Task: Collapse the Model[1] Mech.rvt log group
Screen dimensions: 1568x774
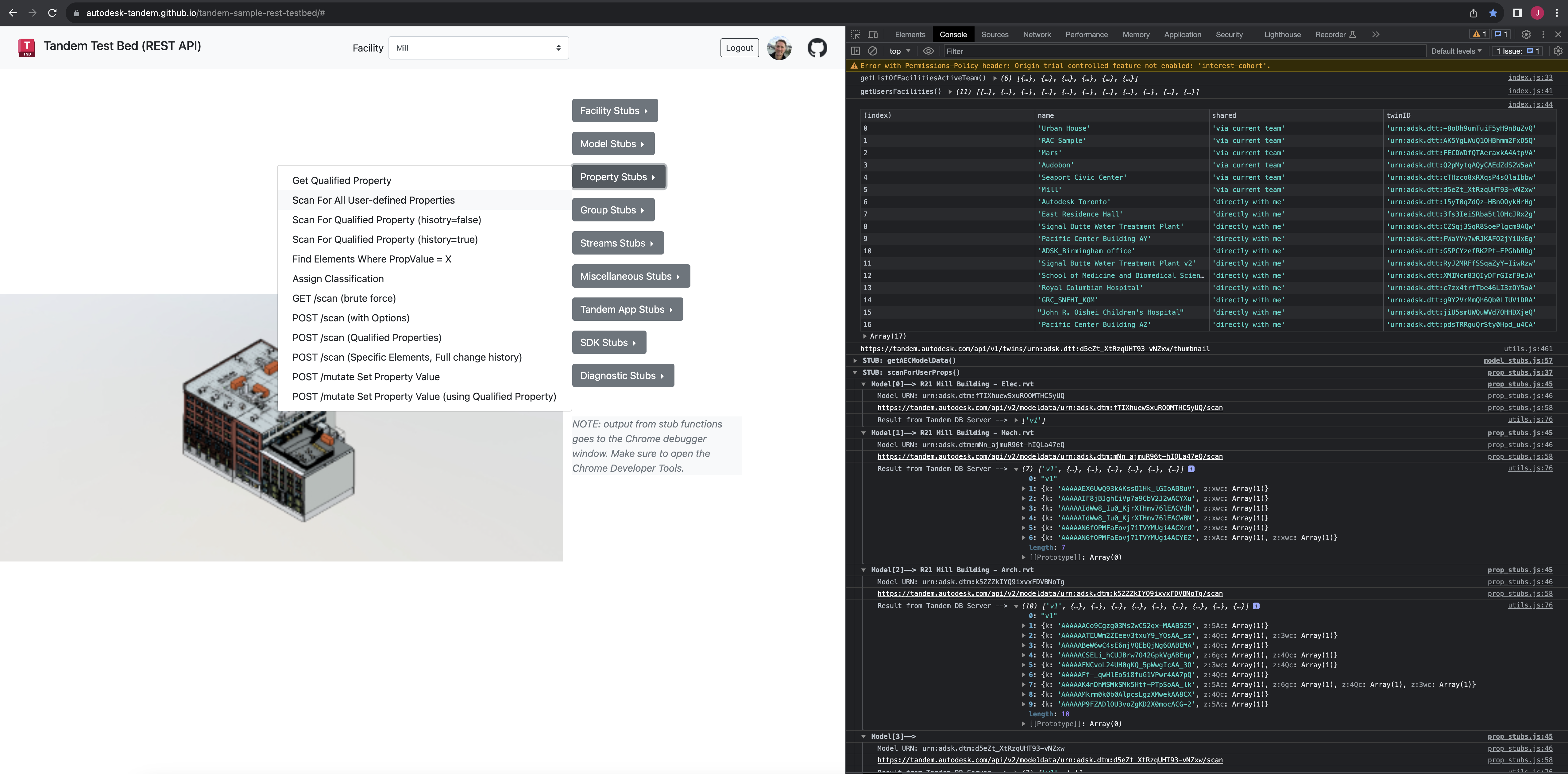Action: pyautogui.click(x=863, y=433)
